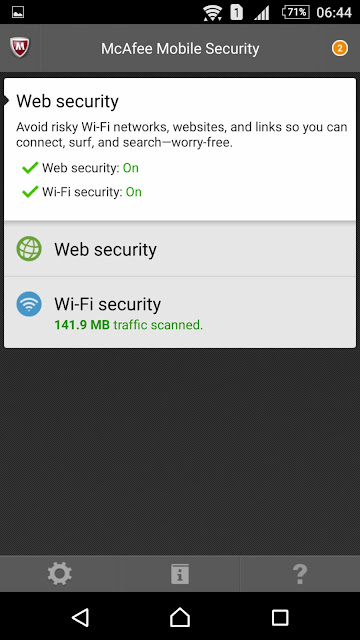
Task: Open the Wi-Fi security list item
Action: pyautogui.click(x=180, y=312)
